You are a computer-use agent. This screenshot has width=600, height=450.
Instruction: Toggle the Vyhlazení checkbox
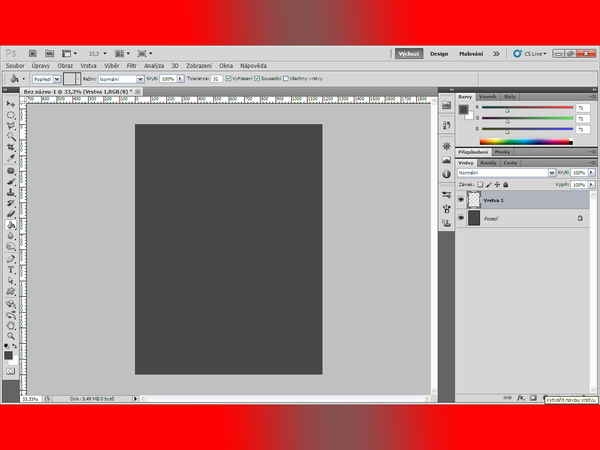click(x=229, y=78)
